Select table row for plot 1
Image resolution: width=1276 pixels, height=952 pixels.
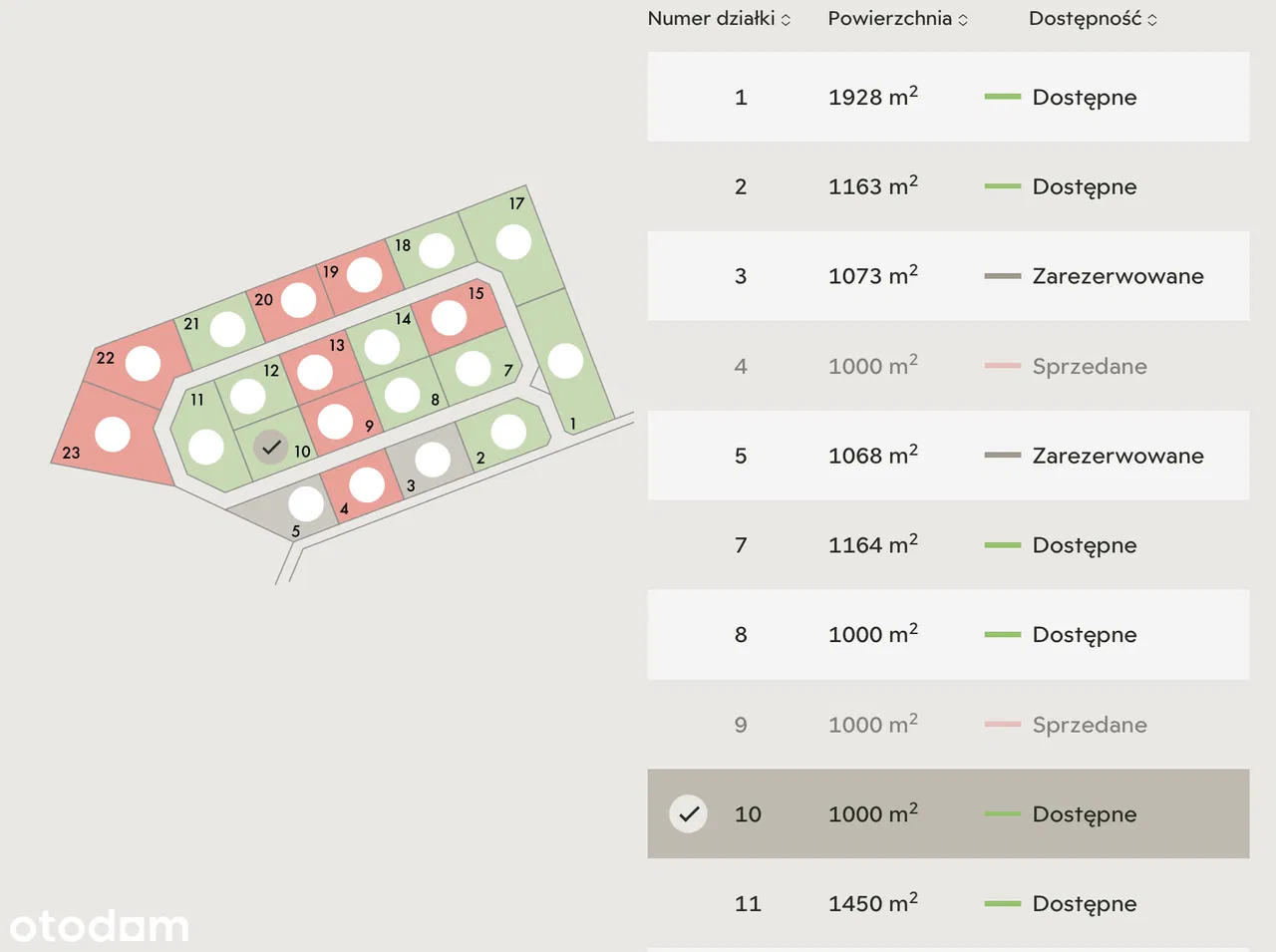(947, 97)
